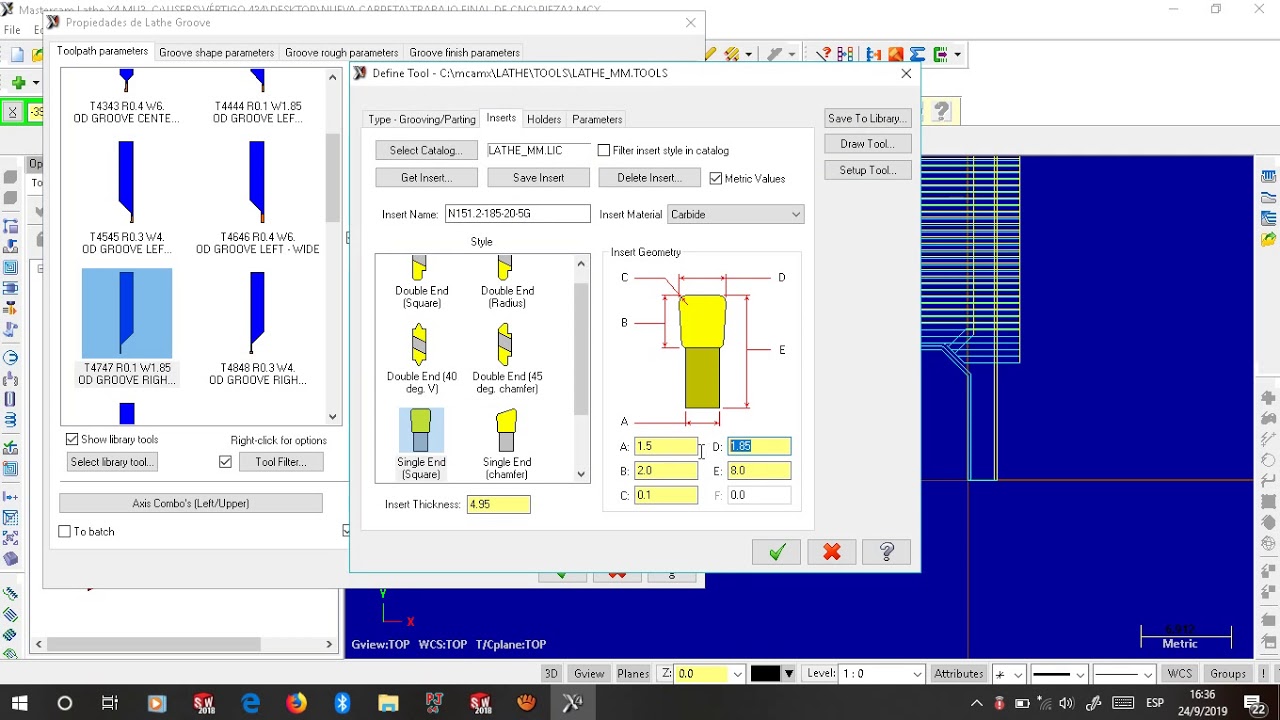Toggle Show library tools checkbox
Image resolution: width=1280 pixels, height=720 pixels.
[x=72, y=440]
